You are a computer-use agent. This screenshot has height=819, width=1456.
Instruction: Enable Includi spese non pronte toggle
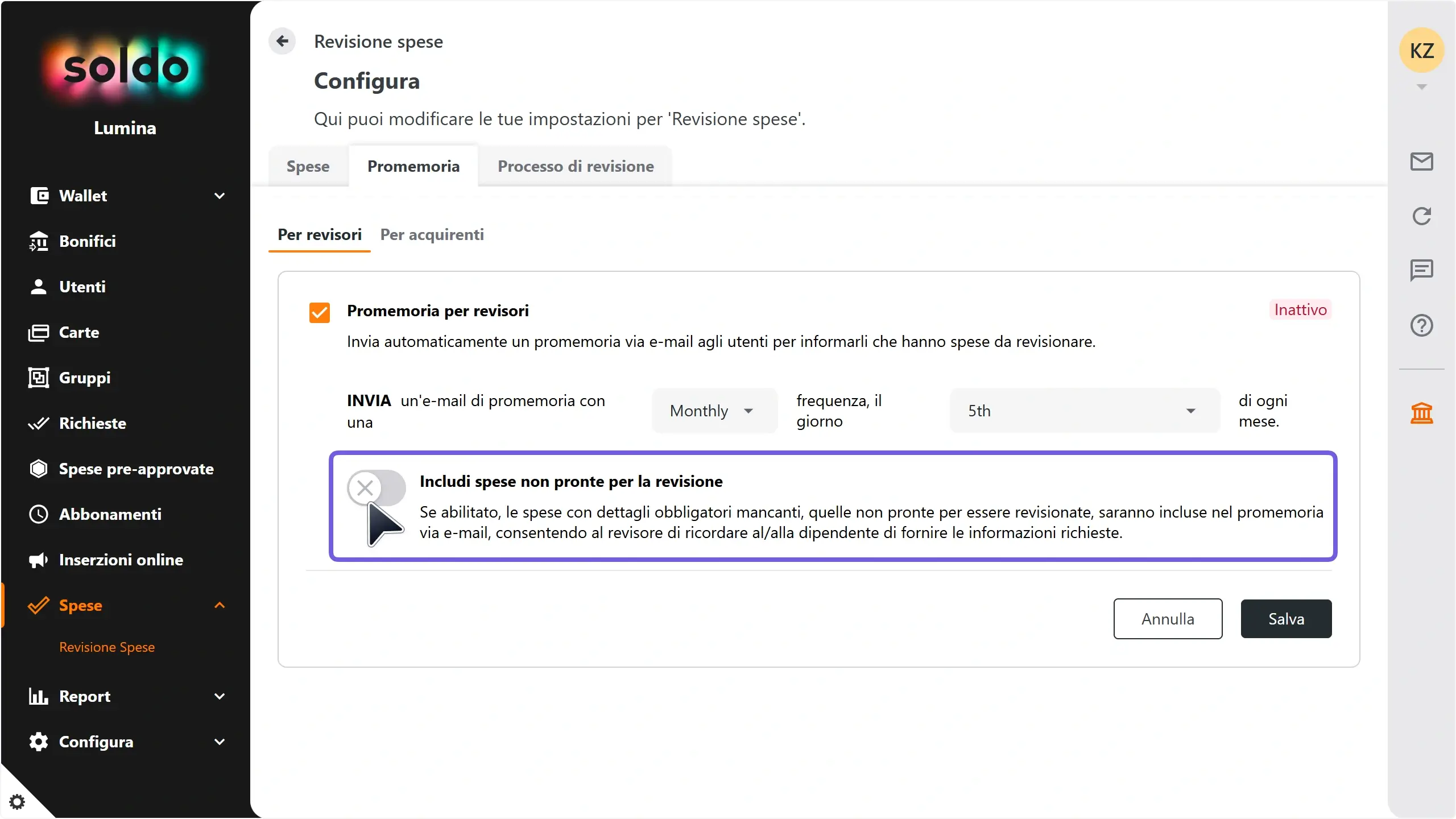pos(377,487)
